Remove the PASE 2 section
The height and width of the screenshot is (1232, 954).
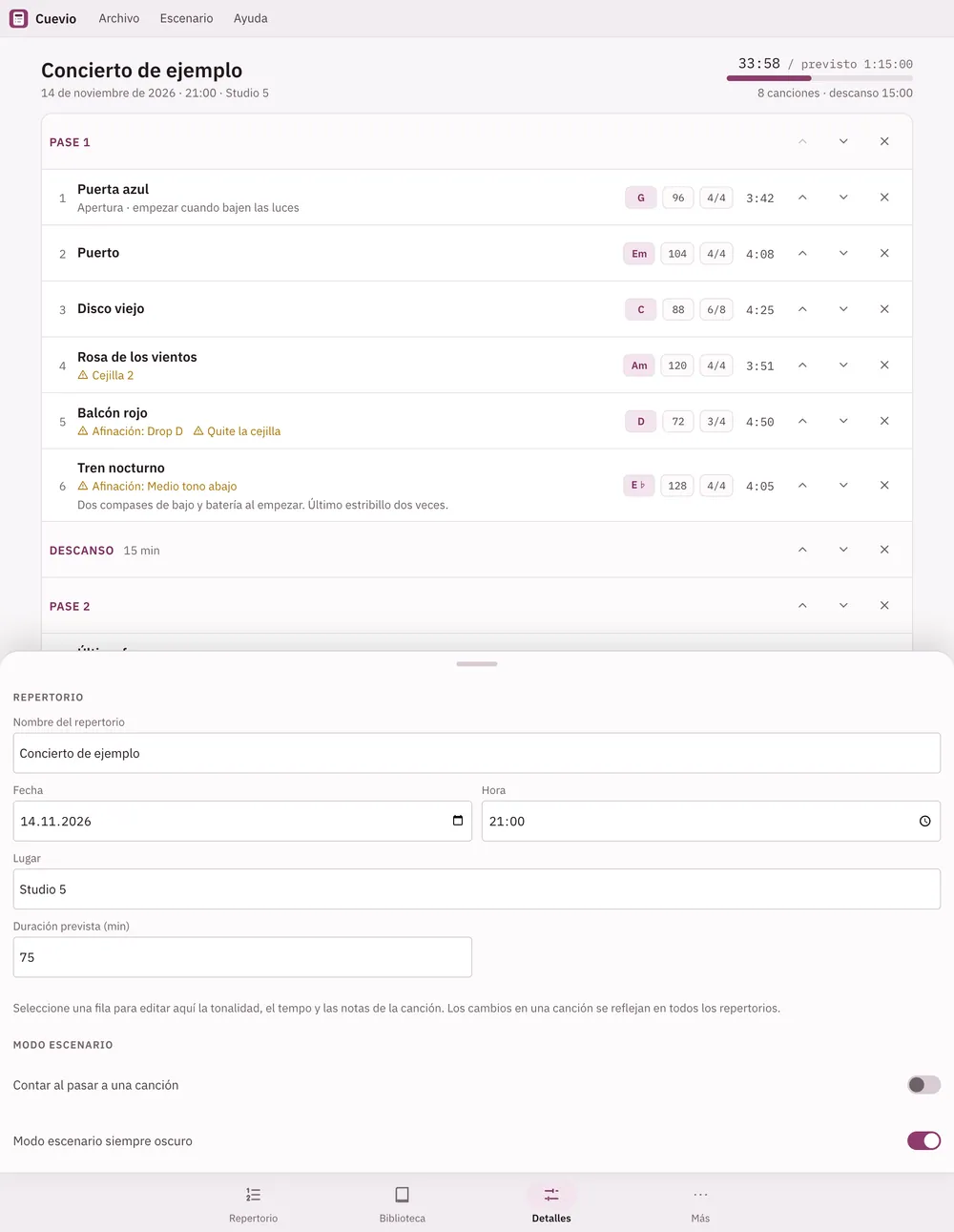pos(884,606)
